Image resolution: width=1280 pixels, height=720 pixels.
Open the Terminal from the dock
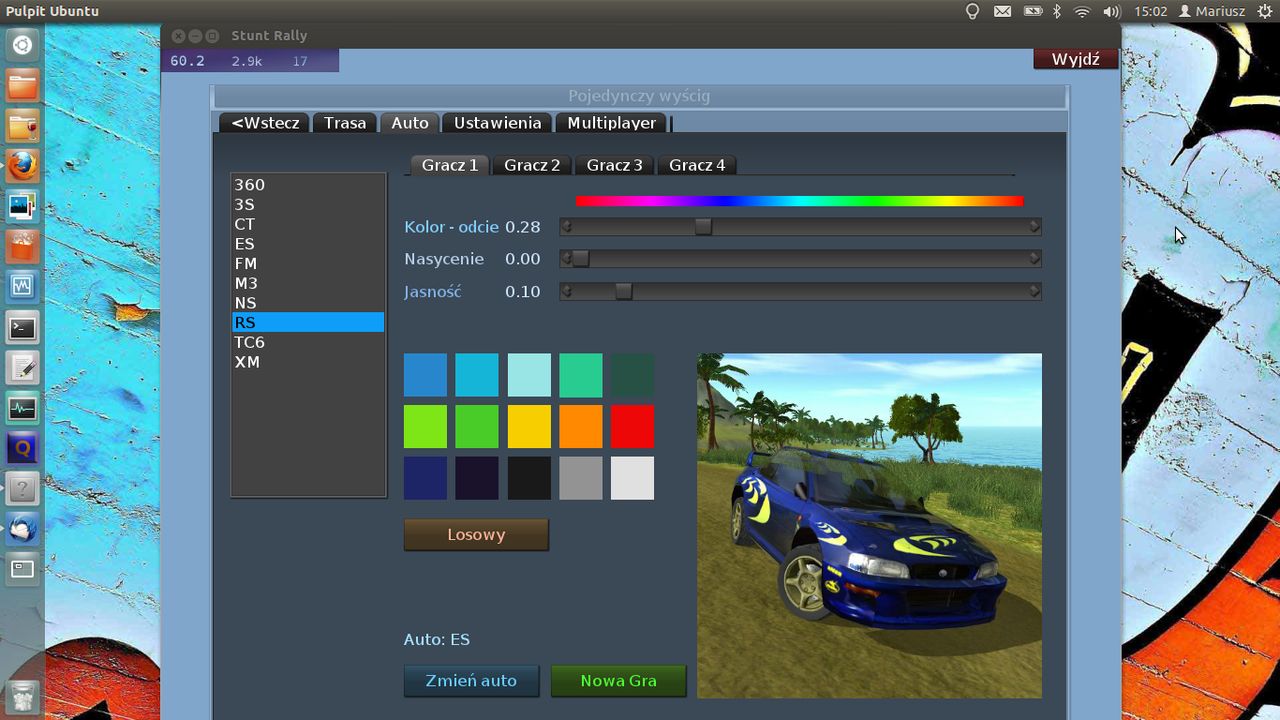[x=23, y=327]
